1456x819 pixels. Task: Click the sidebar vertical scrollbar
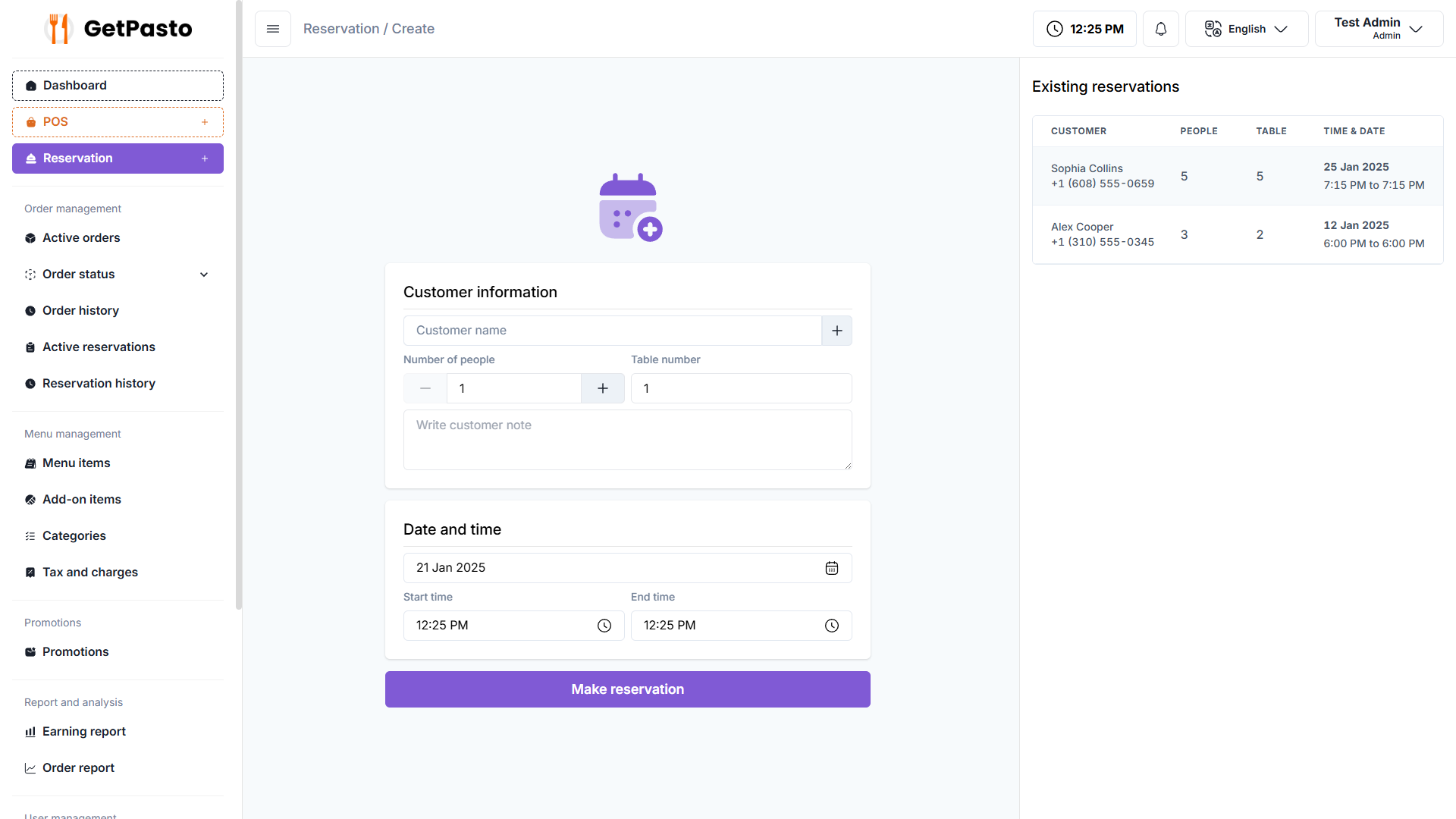[x=239, y=303]
